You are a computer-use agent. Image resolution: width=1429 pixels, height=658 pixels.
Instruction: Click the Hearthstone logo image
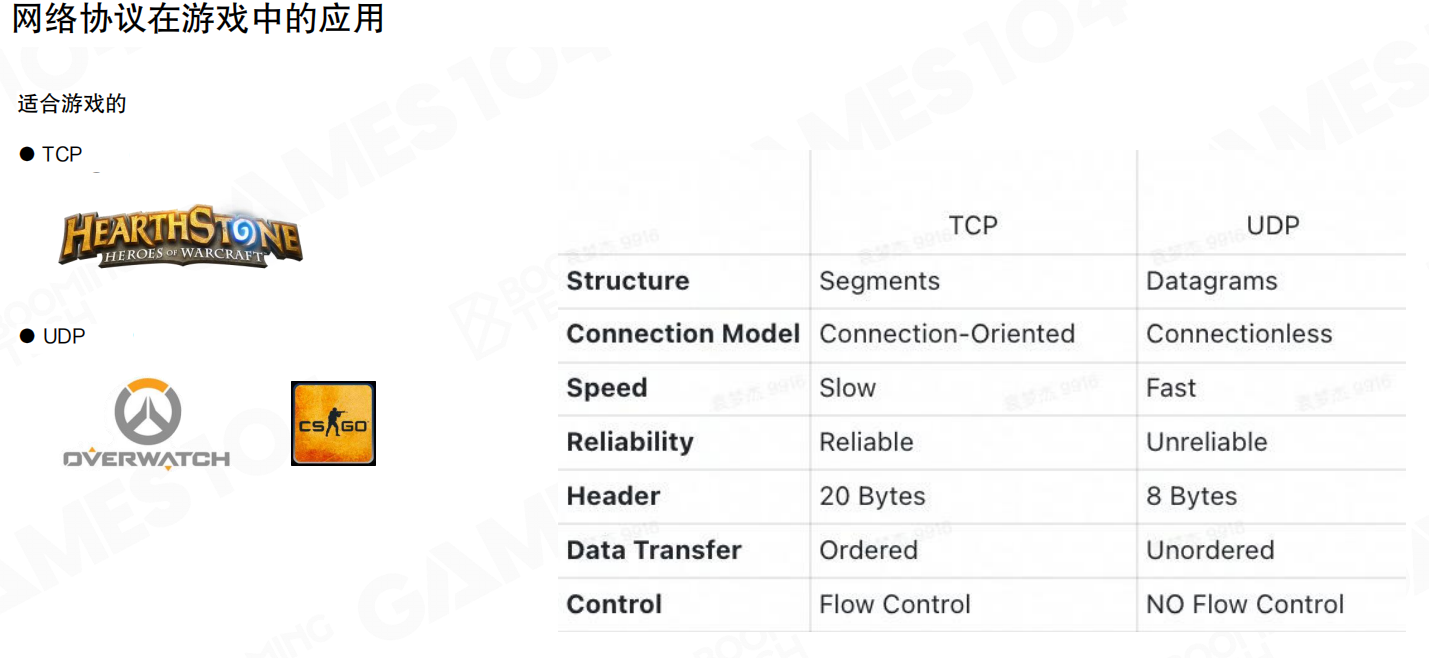click(x=180, y=237)
